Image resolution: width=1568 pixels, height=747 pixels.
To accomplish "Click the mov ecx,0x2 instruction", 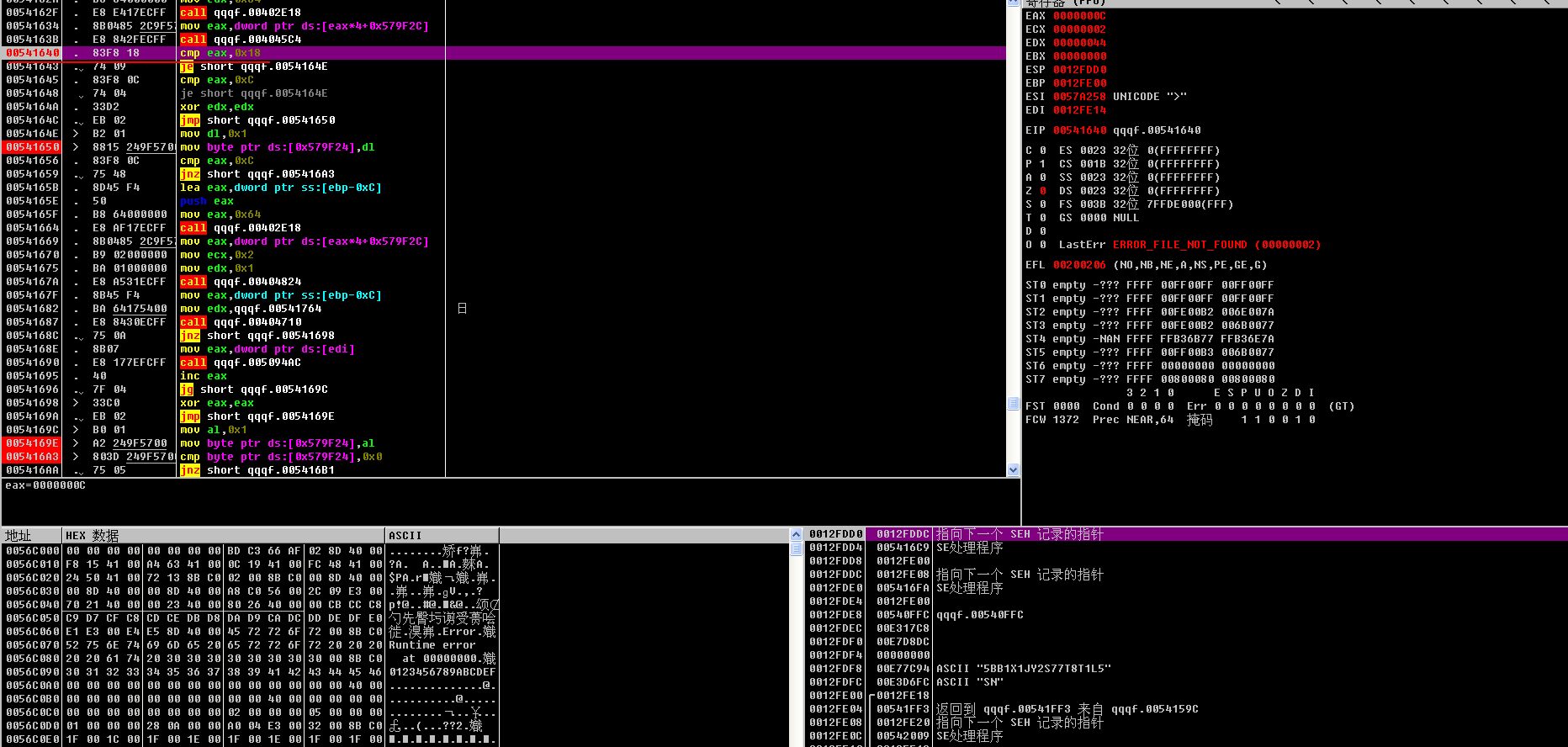I will click(217, 255).
